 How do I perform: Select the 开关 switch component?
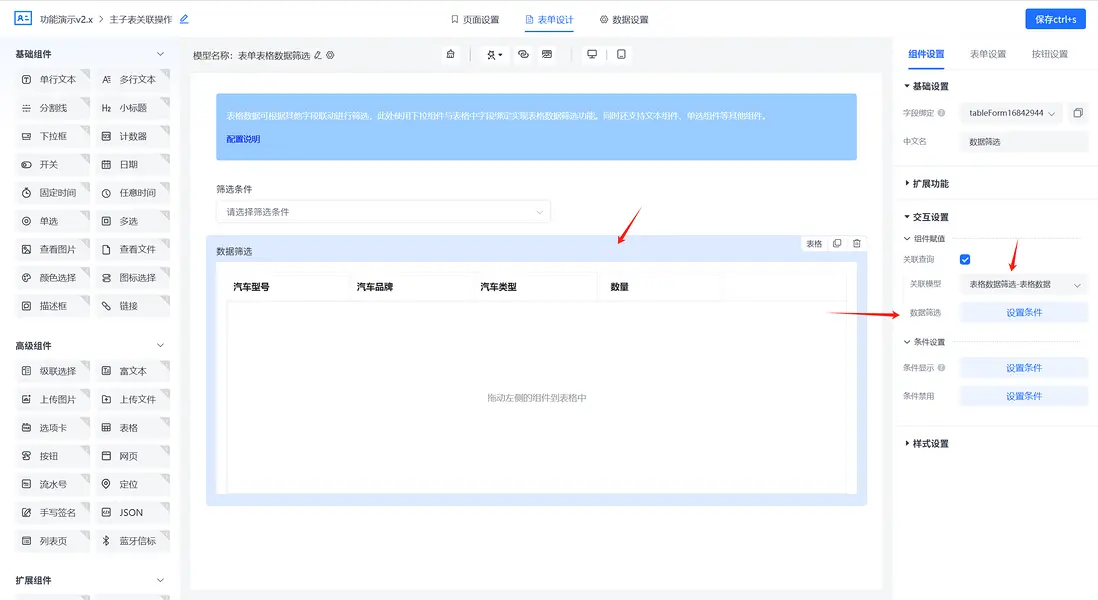pyautogui.click(x=53, y=165)
